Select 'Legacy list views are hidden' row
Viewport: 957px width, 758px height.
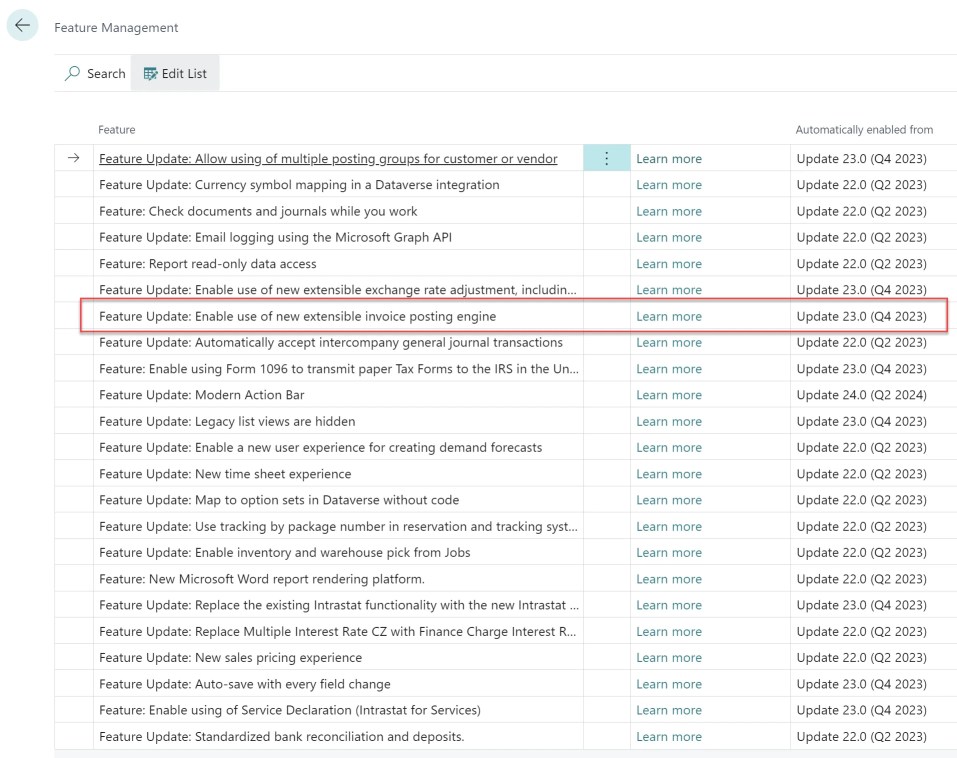tap(227, 421)
